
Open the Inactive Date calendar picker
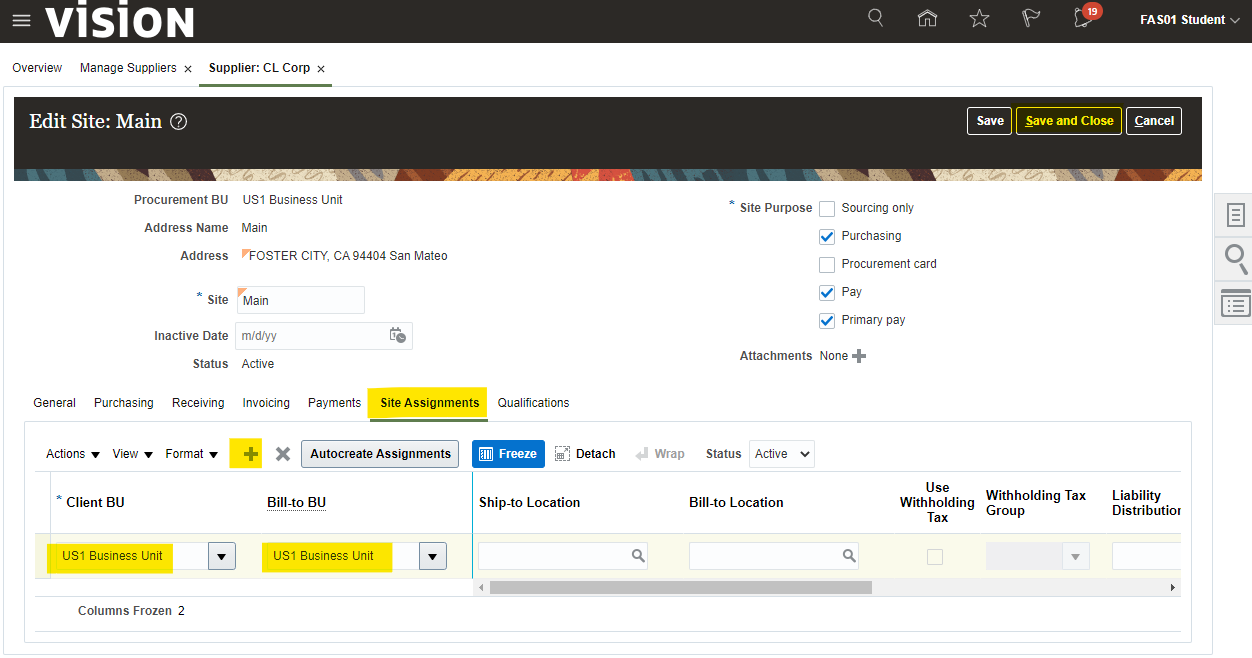click(397, 336)
